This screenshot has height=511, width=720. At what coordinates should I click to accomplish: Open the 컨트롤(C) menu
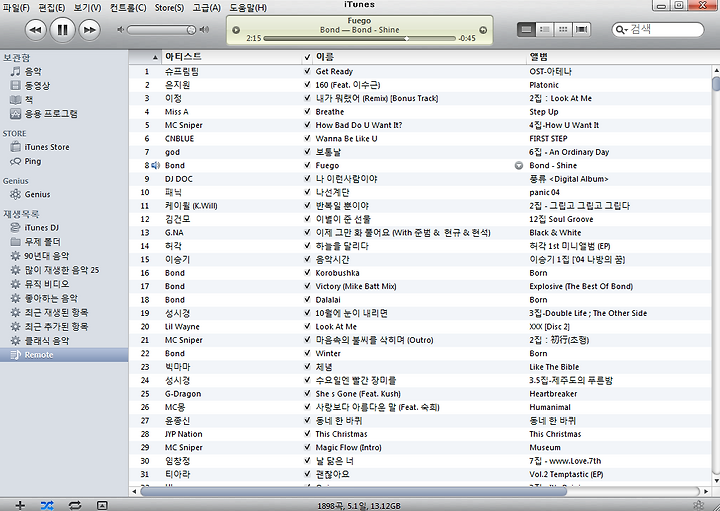click(128, 8)
